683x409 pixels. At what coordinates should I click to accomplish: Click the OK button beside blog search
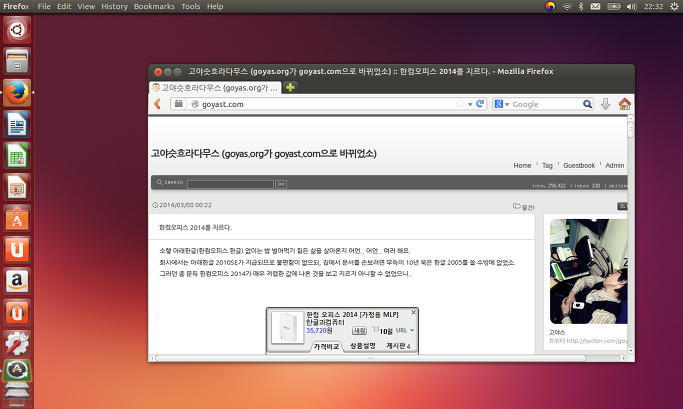(x=281, y=184)
